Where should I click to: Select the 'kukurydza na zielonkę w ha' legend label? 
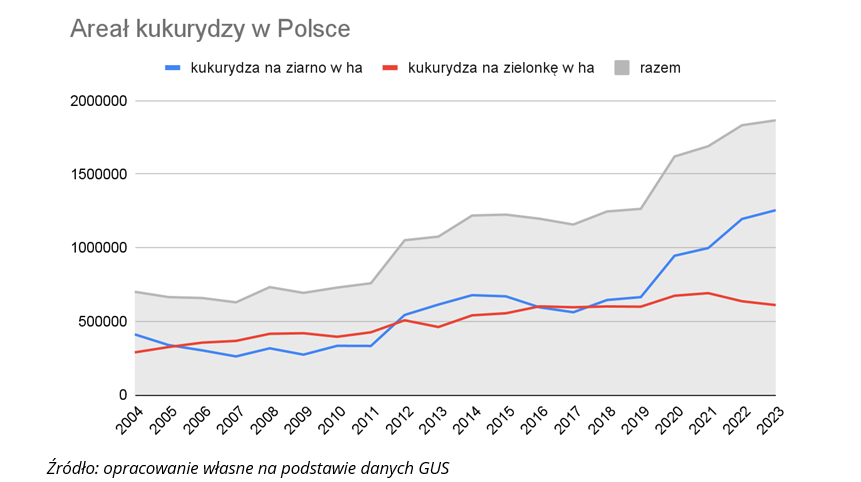501,68
